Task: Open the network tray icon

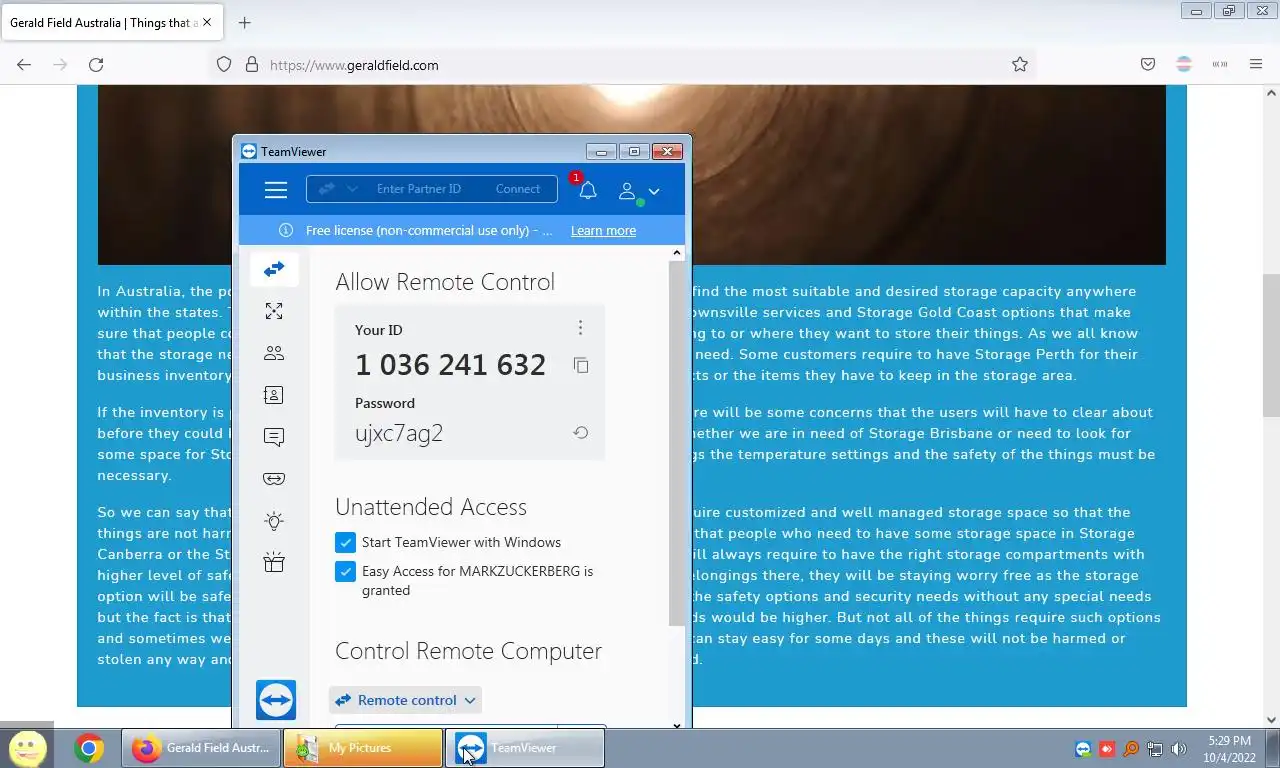Action: point(1155,749)
